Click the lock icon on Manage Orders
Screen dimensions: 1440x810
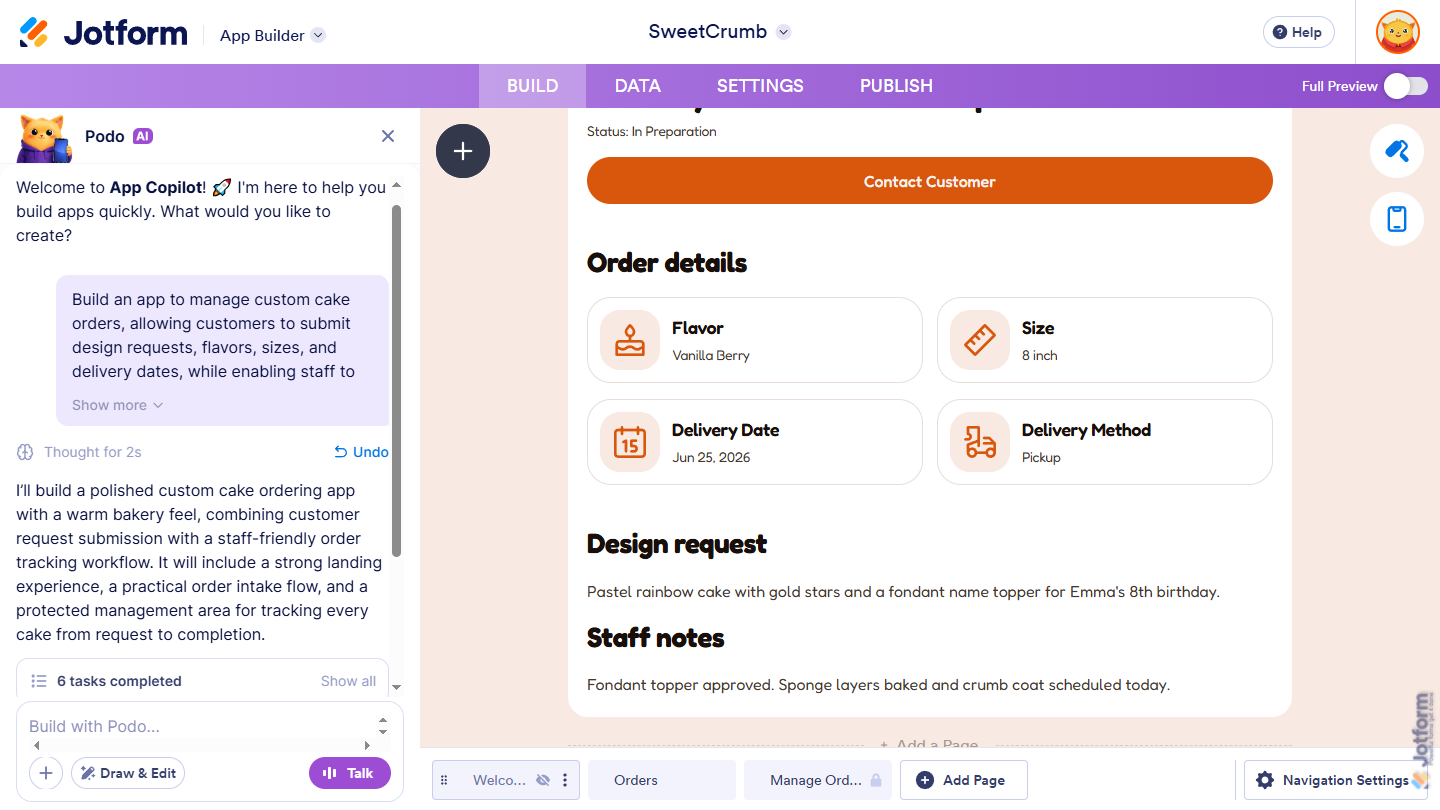pyautogui.click(x=876, y=780)
